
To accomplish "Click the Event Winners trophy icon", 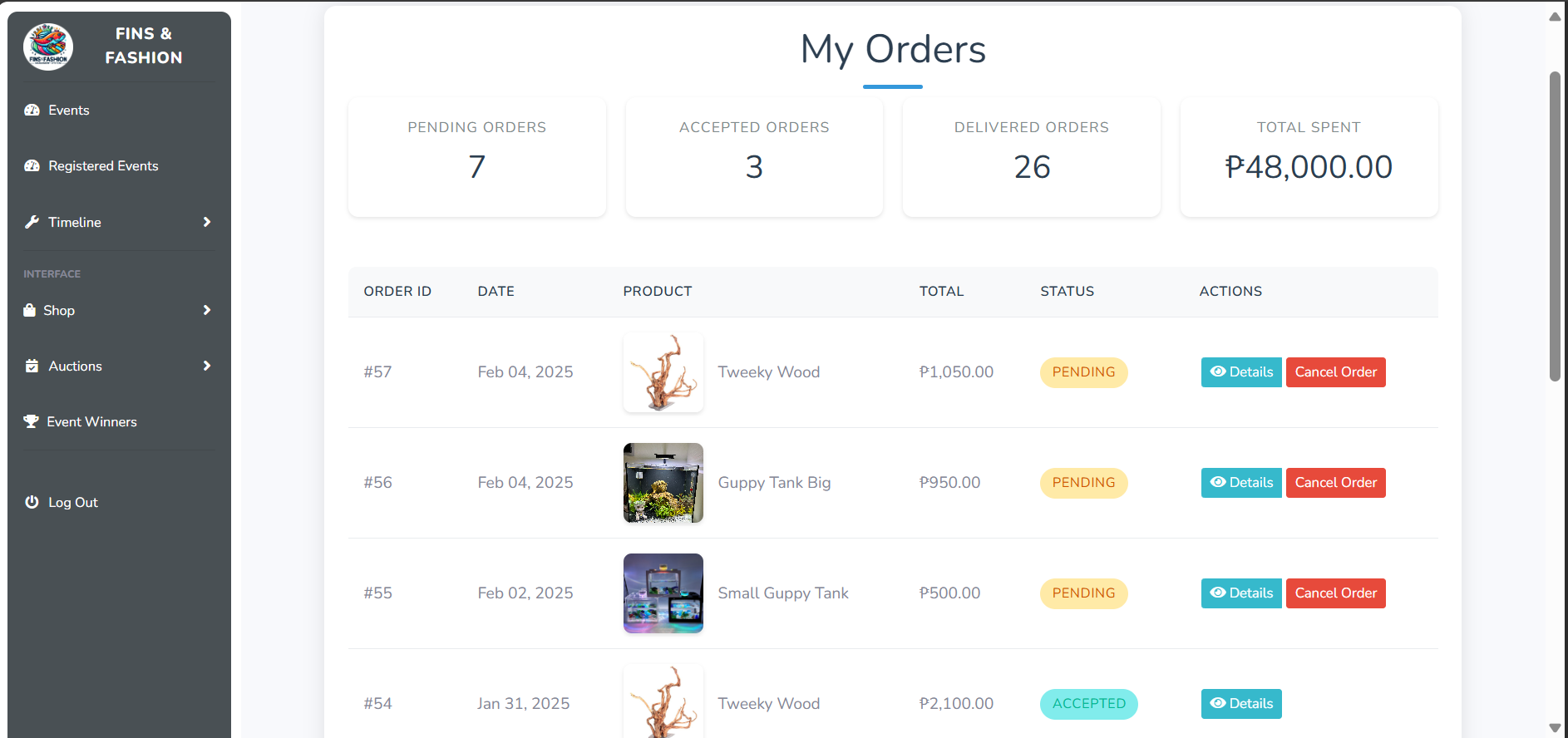I will coord(31,421).
